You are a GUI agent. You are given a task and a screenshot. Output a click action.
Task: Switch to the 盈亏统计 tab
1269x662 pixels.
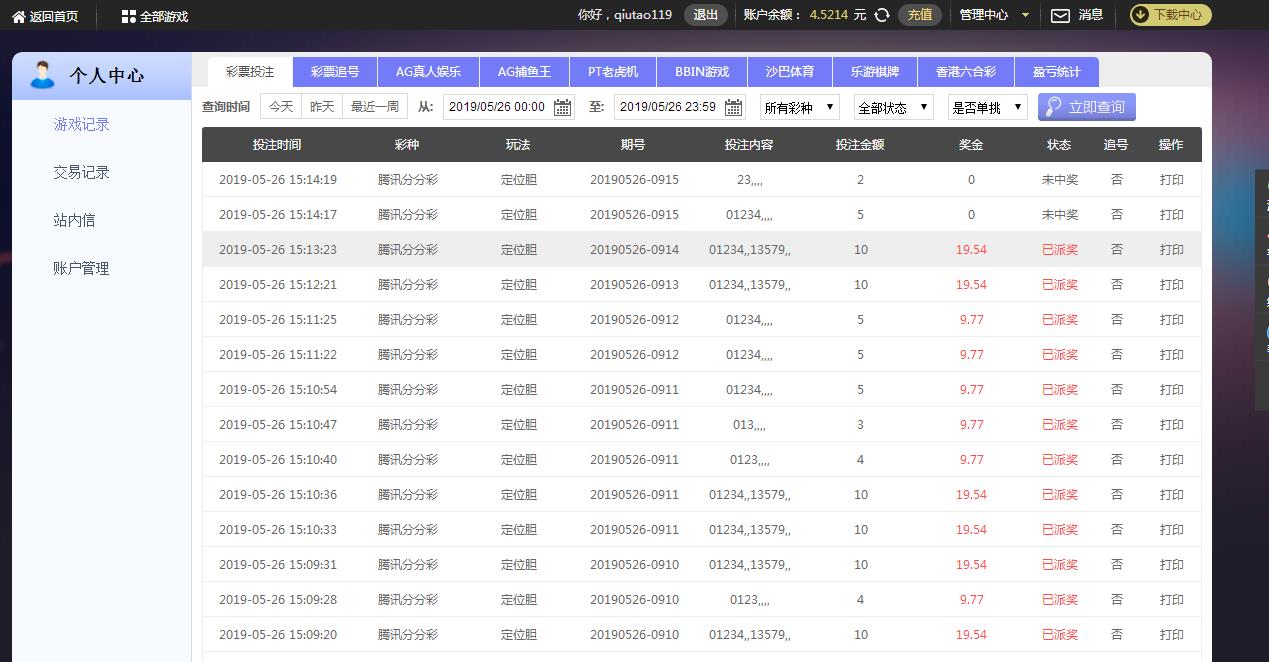pos(1056,72)
